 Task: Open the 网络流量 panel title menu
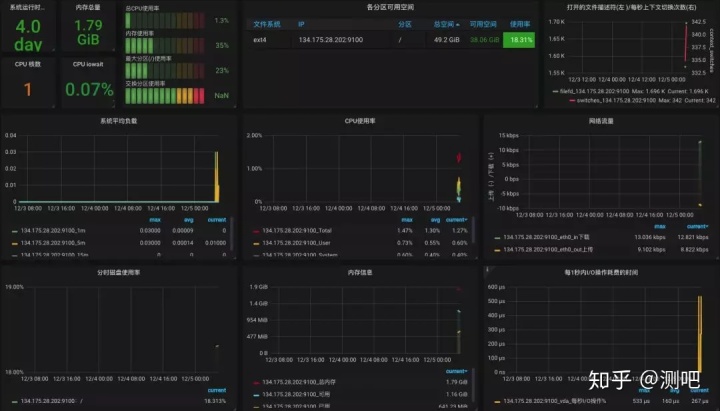601,121
